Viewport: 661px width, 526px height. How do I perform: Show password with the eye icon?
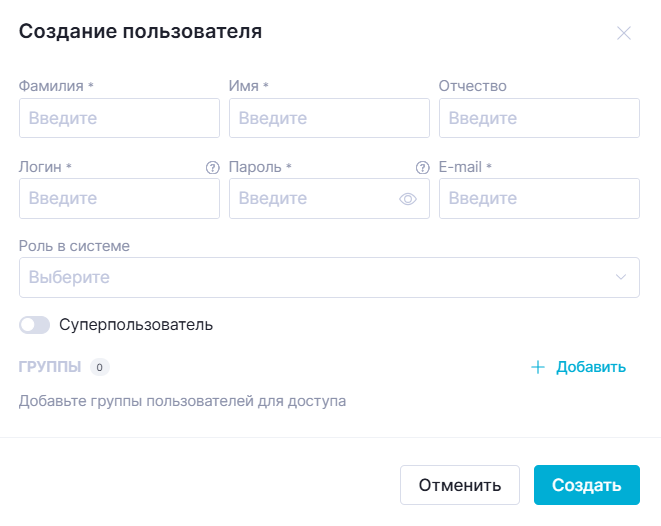[408, 199]
